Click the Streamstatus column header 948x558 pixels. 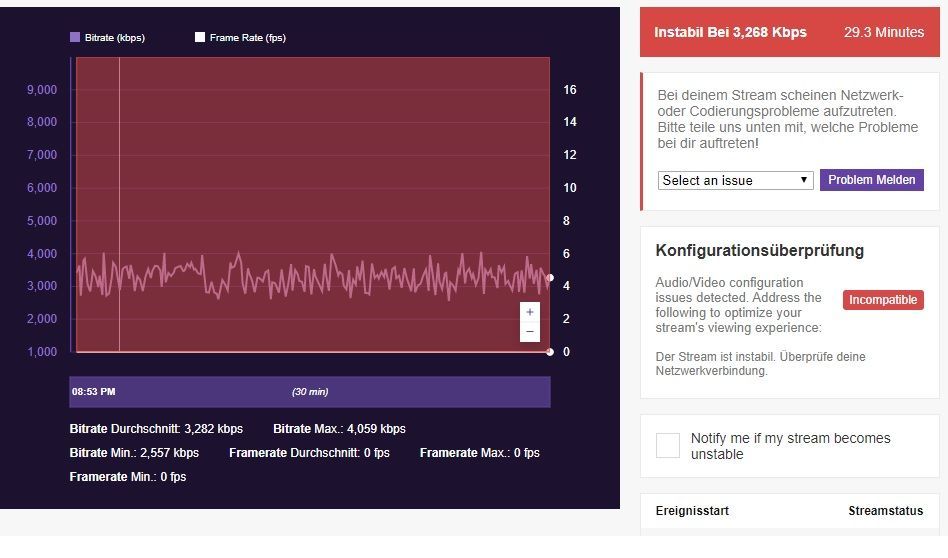pyautogui.click(x=886, y=511)
